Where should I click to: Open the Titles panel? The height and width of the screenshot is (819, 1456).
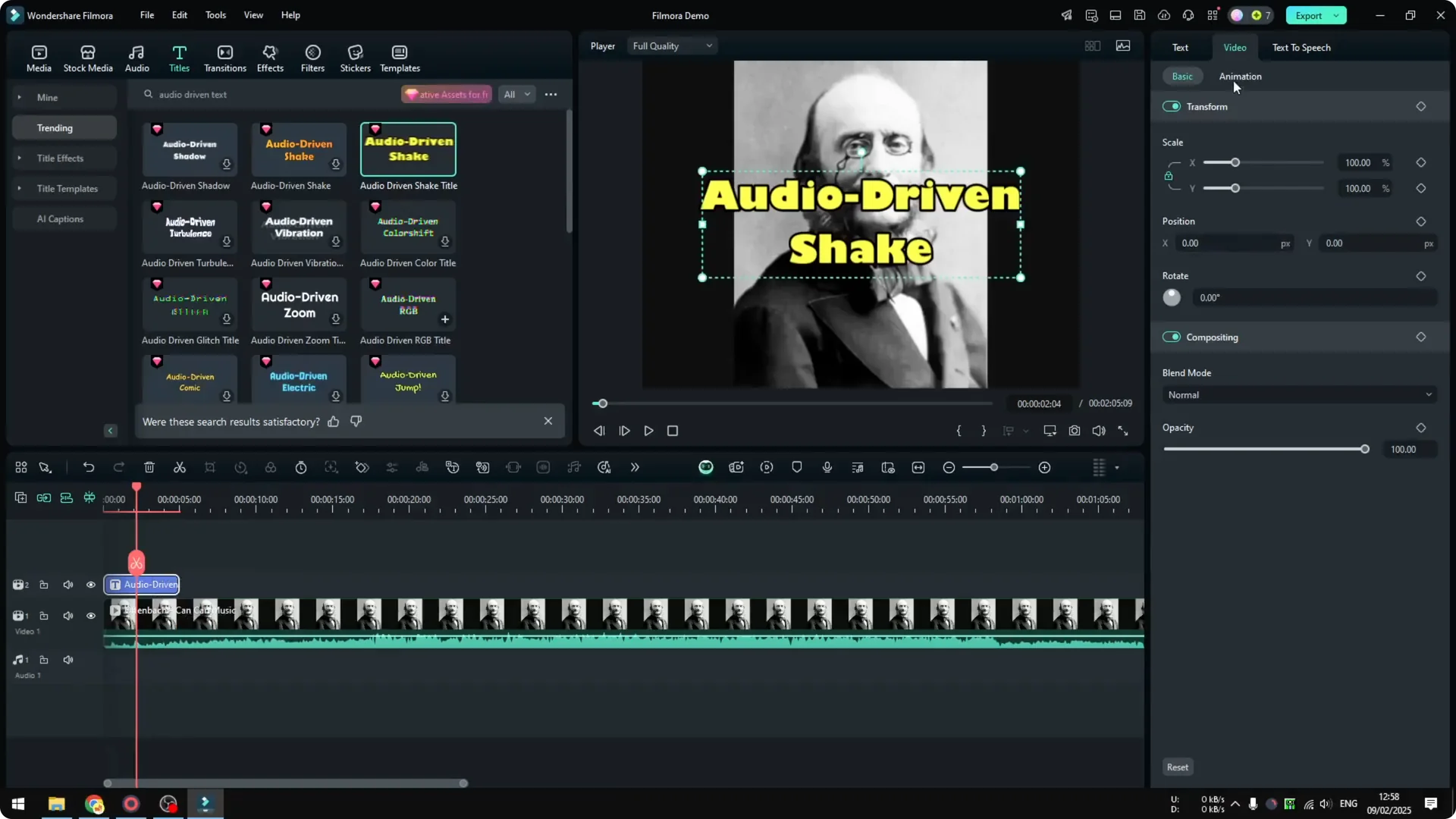click(179, 57)
